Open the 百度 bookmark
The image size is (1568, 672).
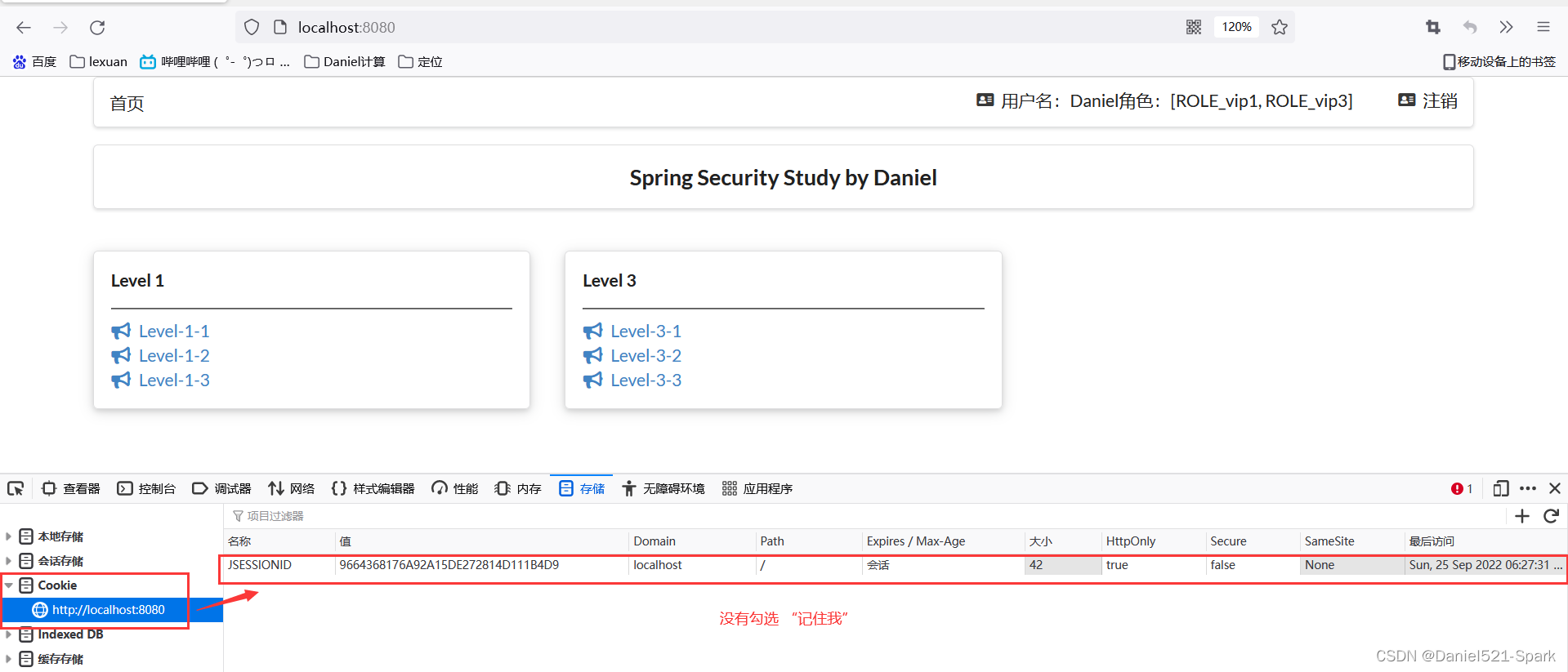pyautogui.click(x=34, y=61)
